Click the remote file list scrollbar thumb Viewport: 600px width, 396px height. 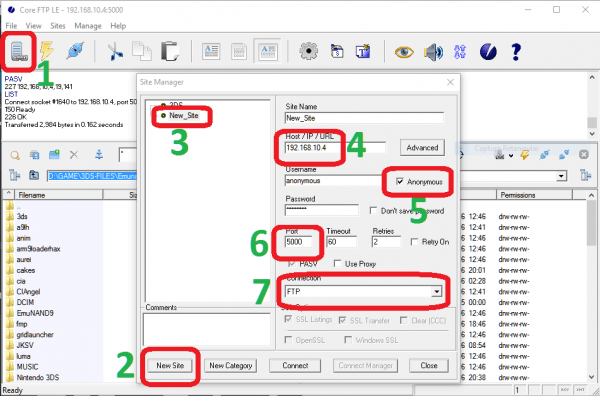click(592, 223)
